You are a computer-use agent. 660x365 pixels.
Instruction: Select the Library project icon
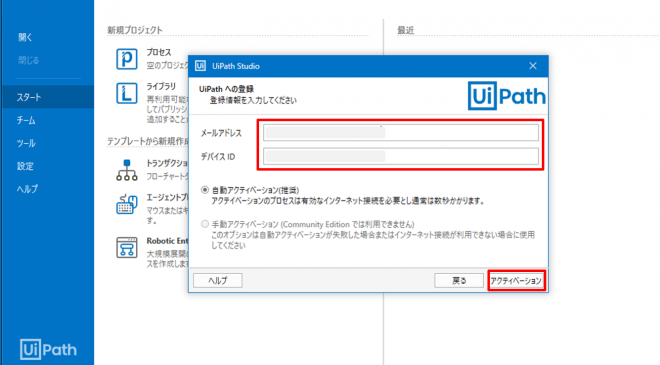click(127, 93)
